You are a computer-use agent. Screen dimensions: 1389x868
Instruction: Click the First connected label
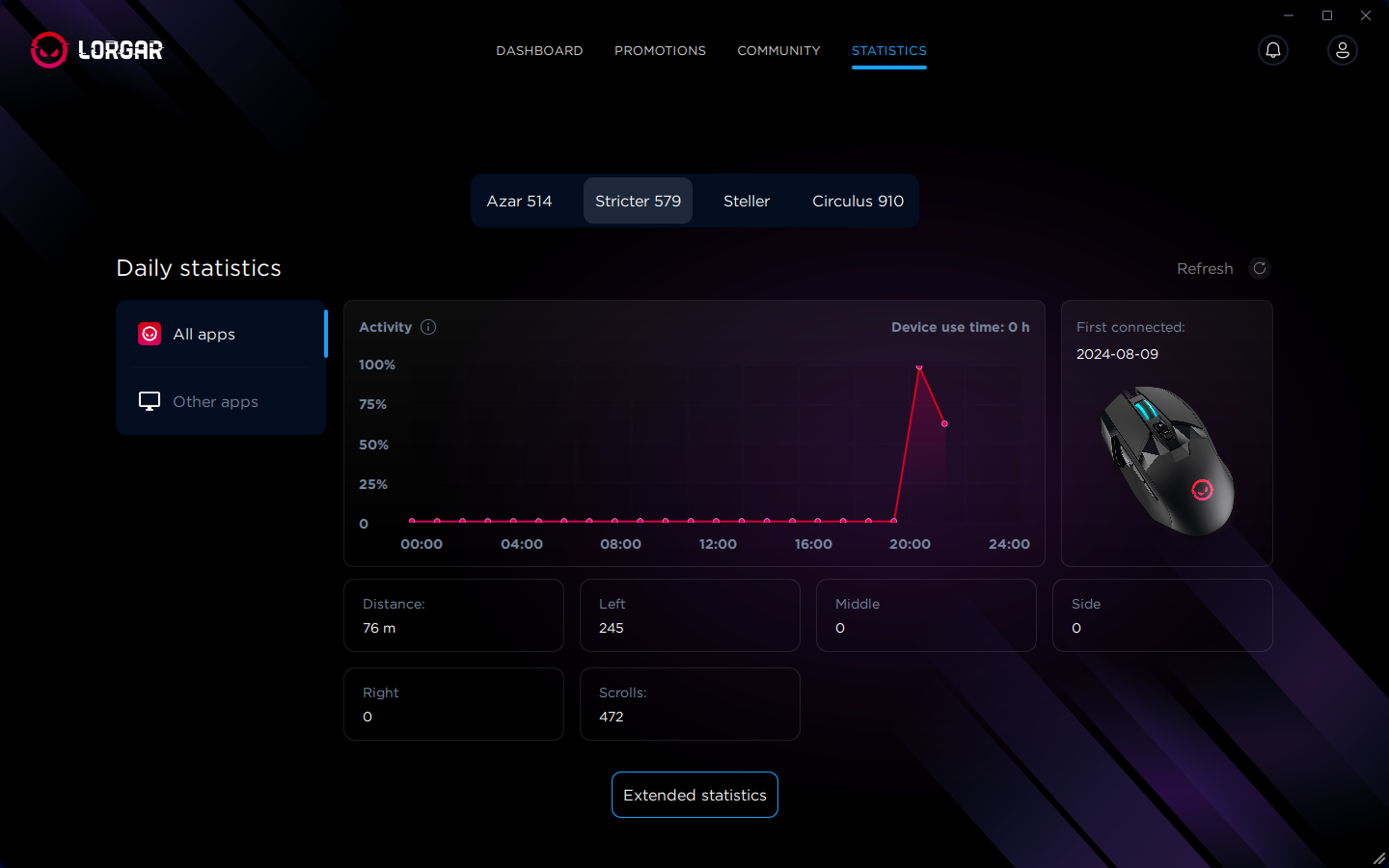tap(1130, 327)
